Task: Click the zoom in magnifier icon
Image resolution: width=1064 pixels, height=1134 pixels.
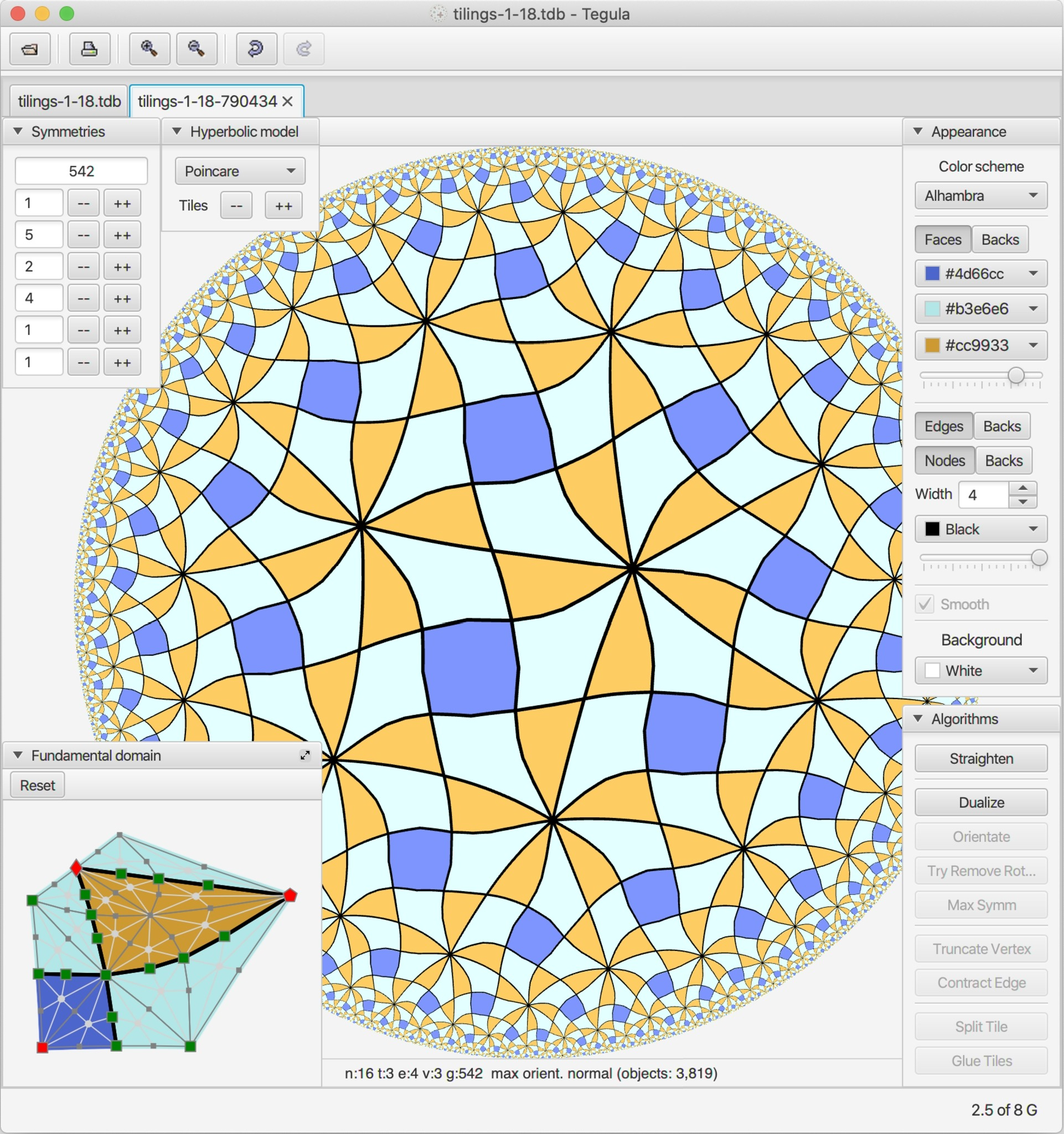Action: point(149,49)
